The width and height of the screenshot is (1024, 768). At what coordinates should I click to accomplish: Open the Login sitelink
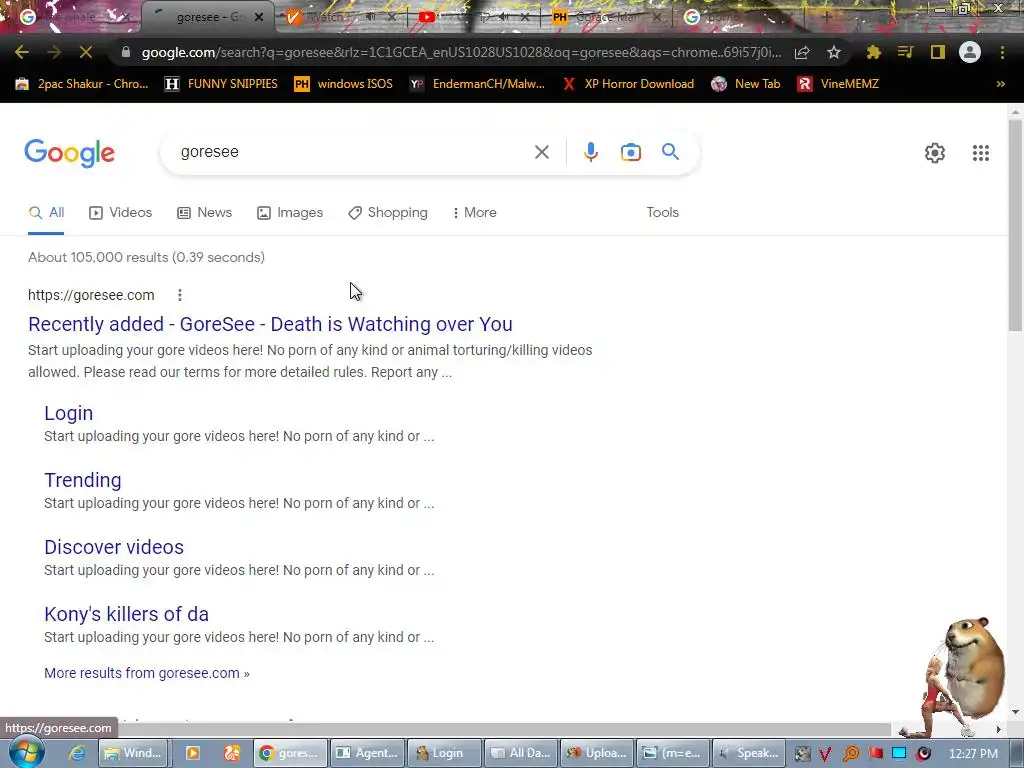pyautogui.click(x=69, y=413)
